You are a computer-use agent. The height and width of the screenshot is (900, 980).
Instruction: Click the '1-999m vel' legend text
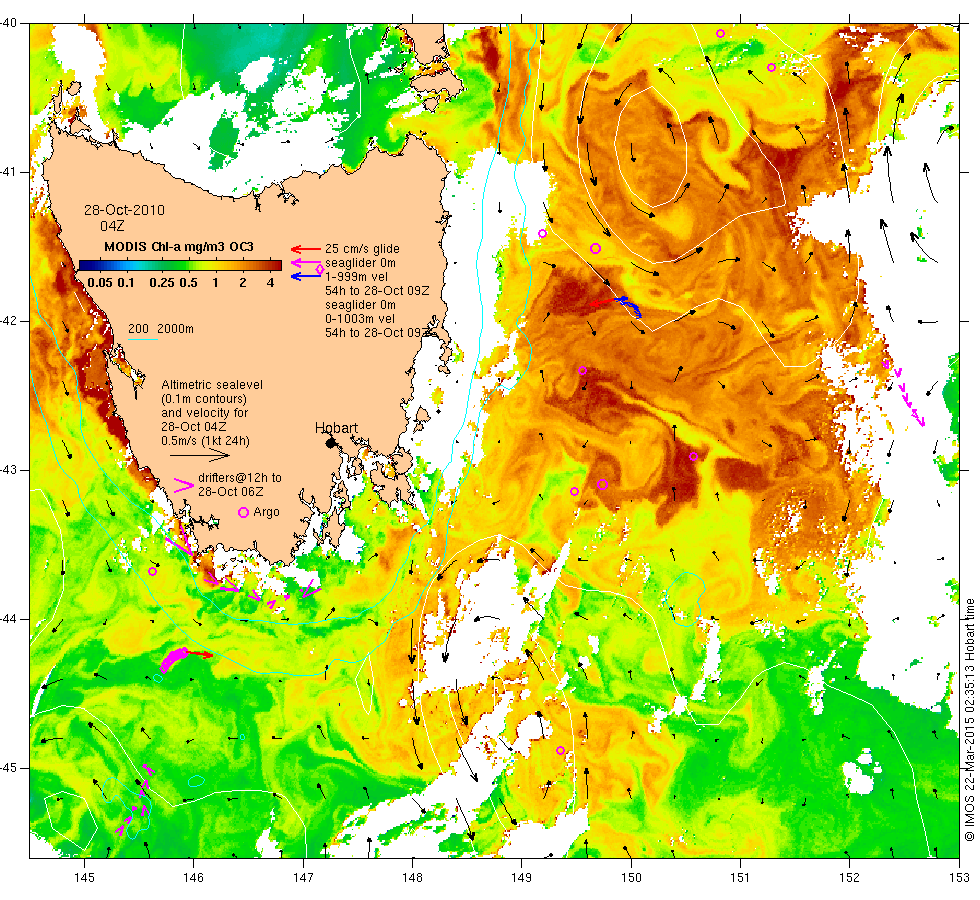356,276
